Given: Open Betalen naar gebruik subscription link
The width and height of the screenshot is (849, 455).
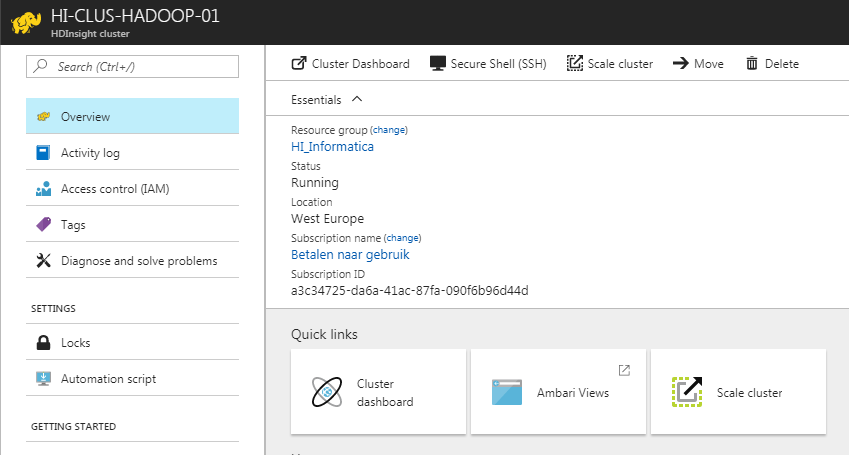Looking at the screenshot, I should [x=350, y=255].
